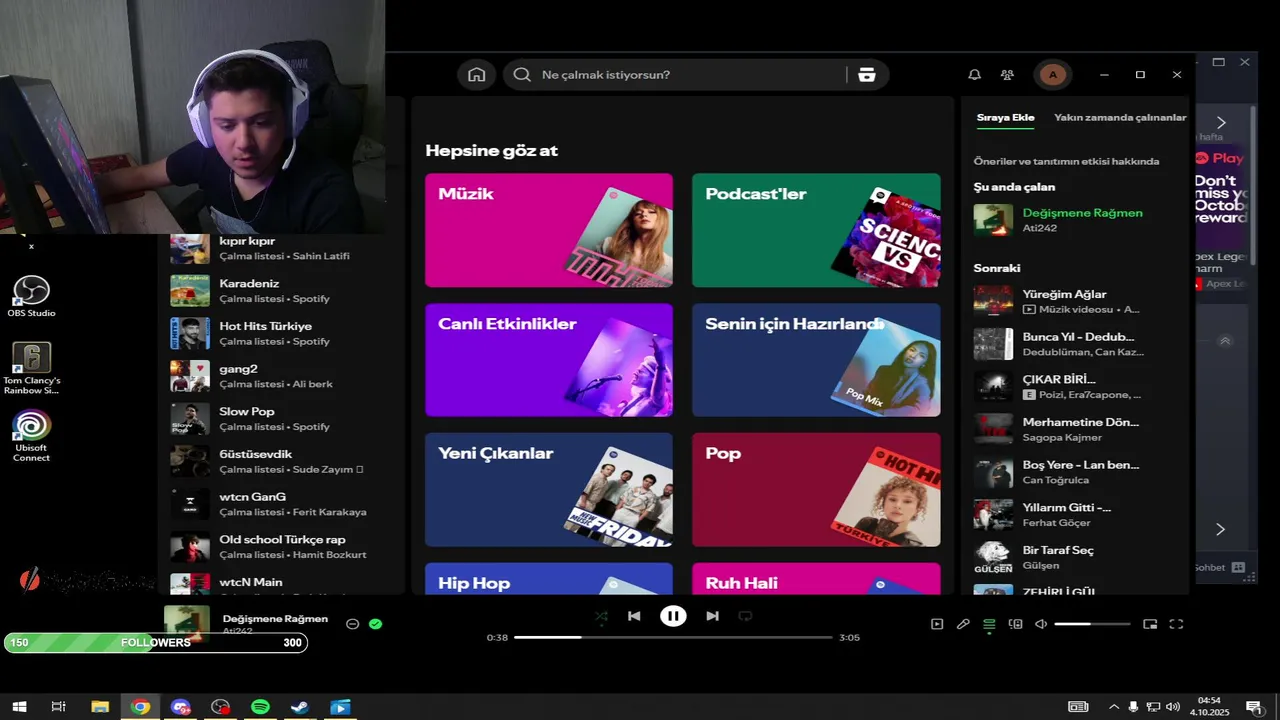Open the Senin için Hazırlandı card
This screenshot has height=720, width=1280.
pyautogui.click(x=816, y=360)
